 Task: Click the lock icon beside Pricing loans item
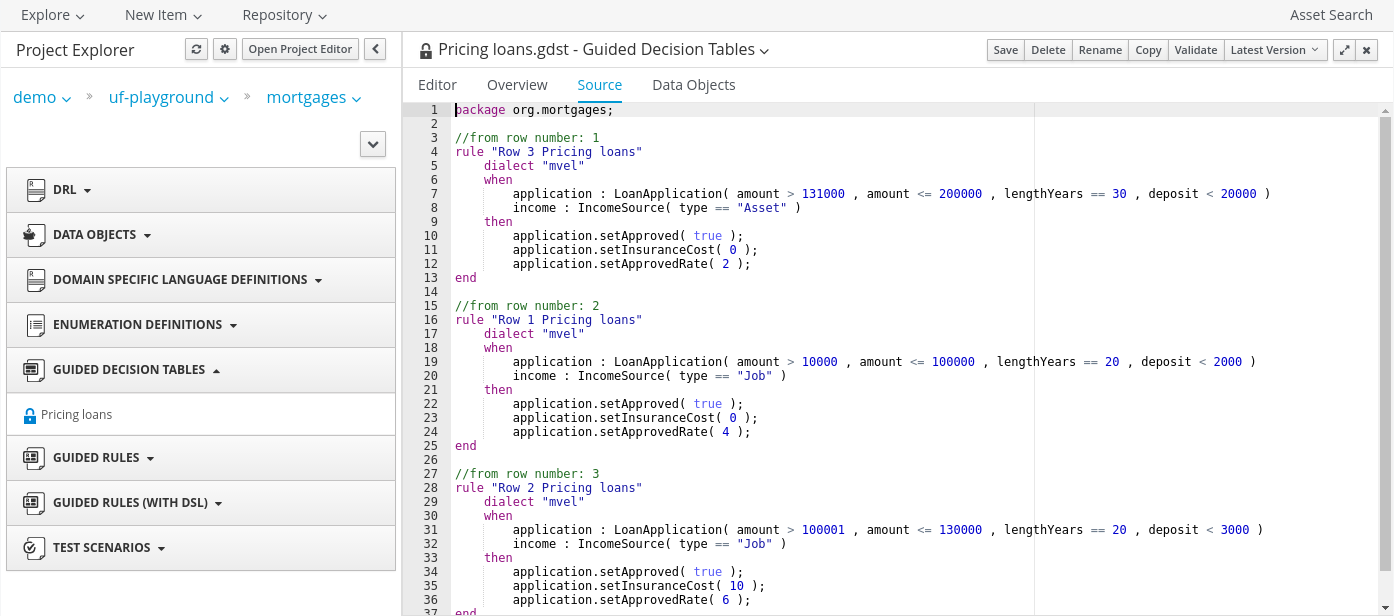point(30,415)
